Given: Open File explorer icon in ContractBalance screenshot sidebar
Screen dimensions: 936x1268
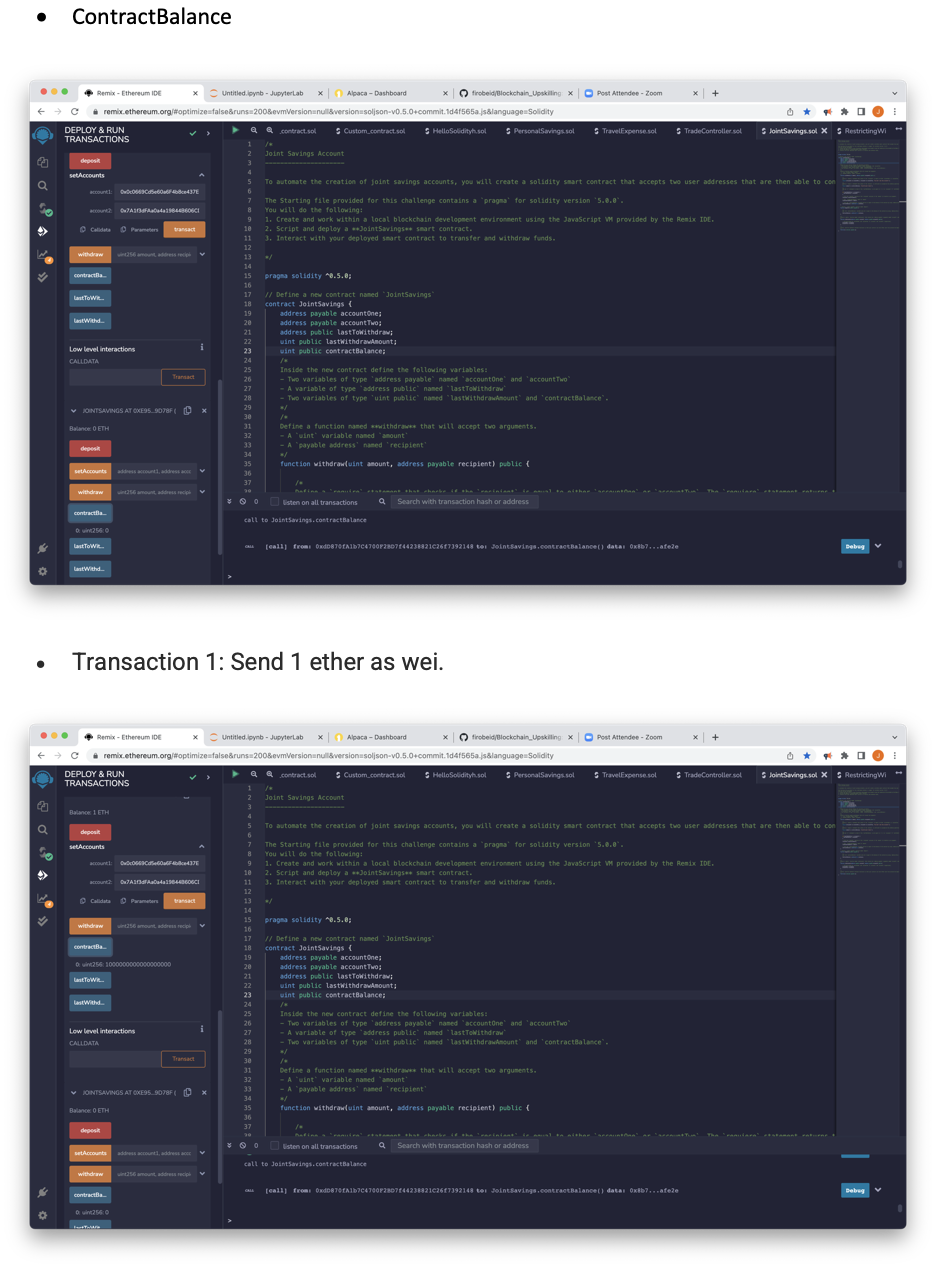Looking at the screenshot, I should click(x=42, y=162).
